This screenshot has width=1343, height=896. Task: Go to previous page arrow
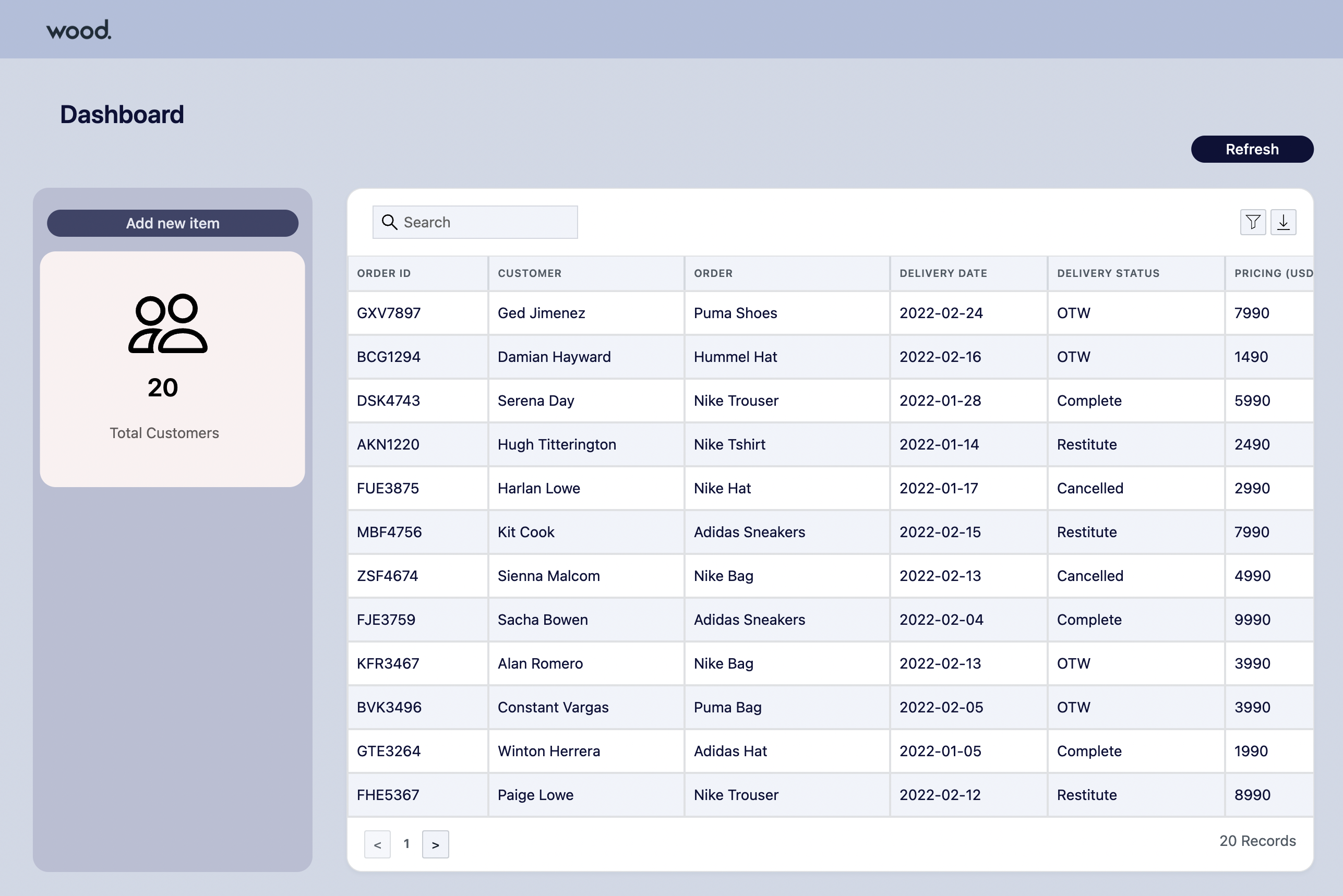tap(377, 844)
